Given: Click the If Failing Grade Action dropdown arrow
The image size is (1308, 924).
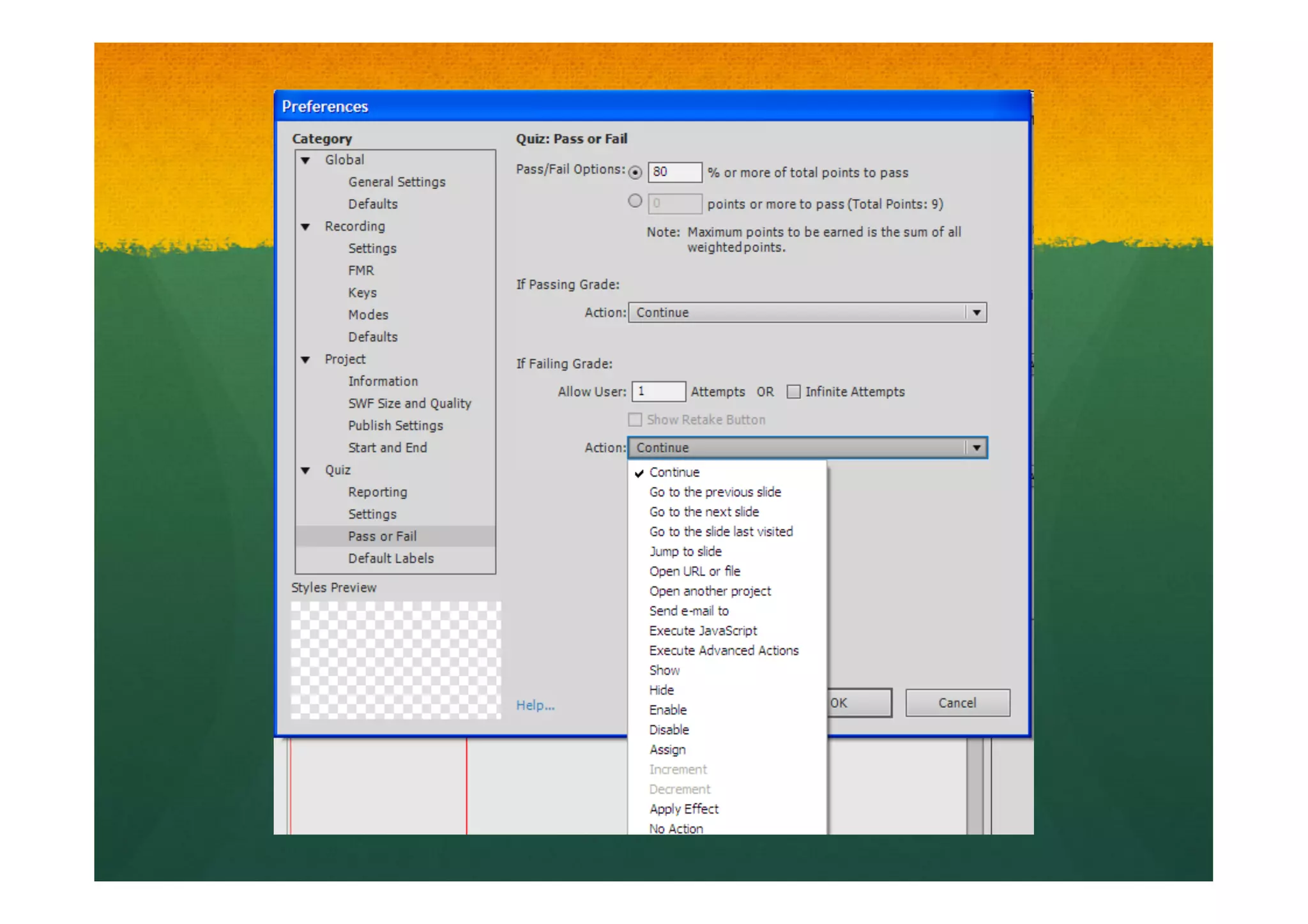Looking at the screenshot, I should tap(976, 448).
